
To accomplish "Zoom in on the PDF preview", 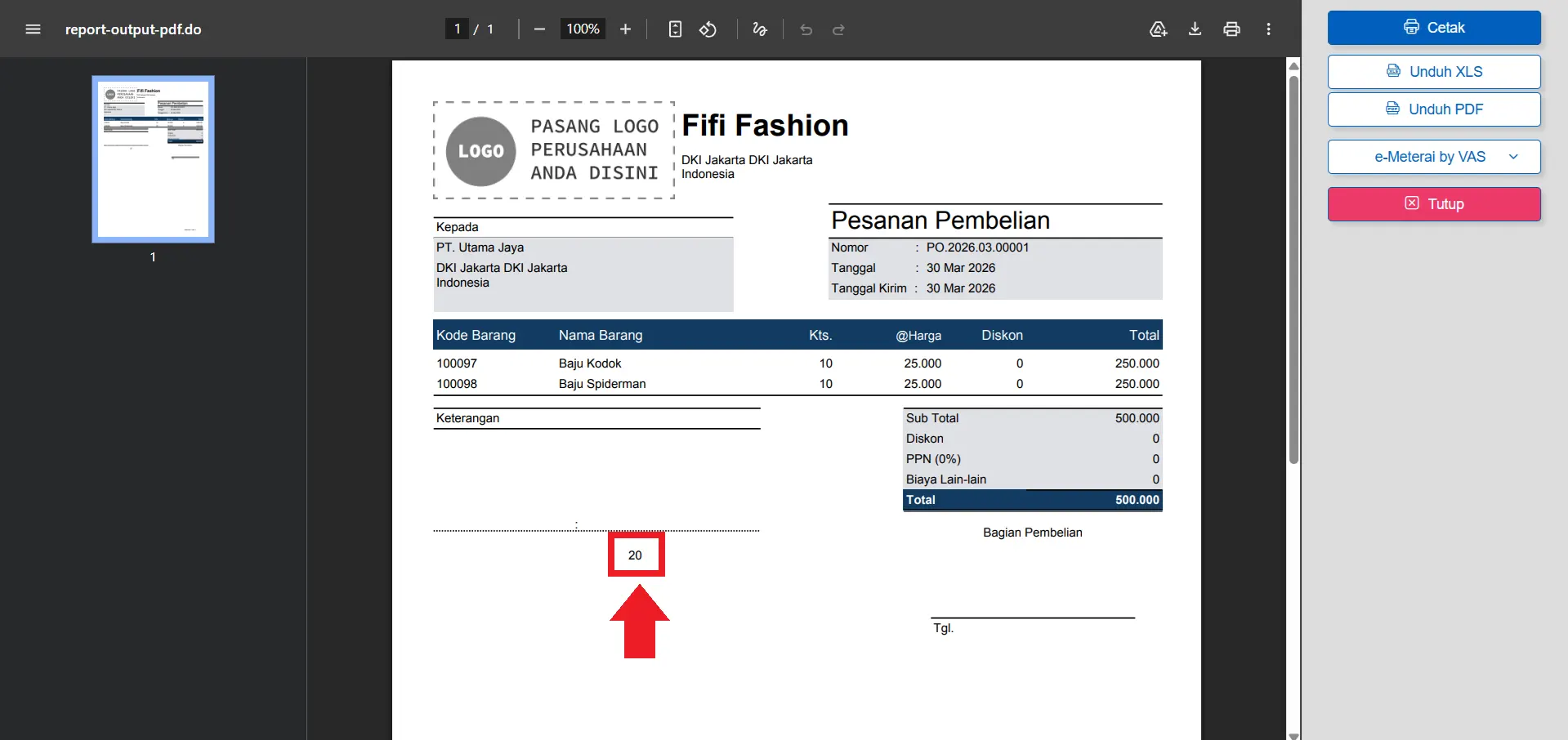I will tap(625, 29).
